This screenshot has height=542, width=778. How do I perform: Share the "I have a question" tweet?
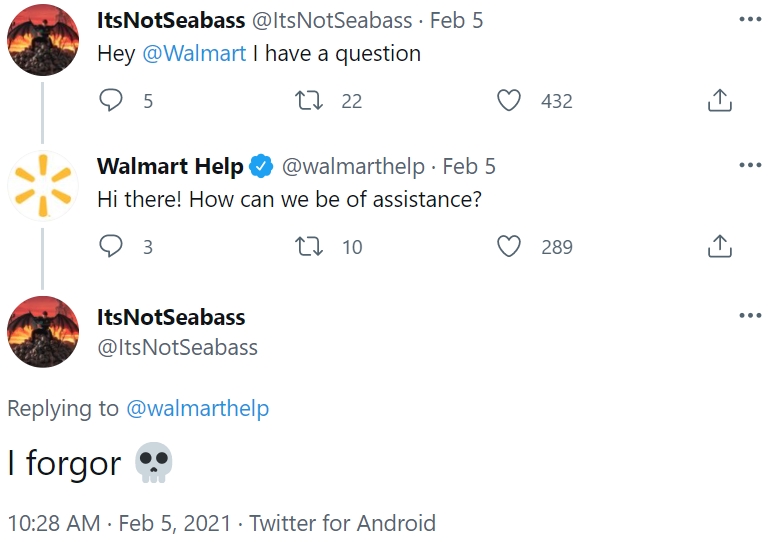(719, 100)
